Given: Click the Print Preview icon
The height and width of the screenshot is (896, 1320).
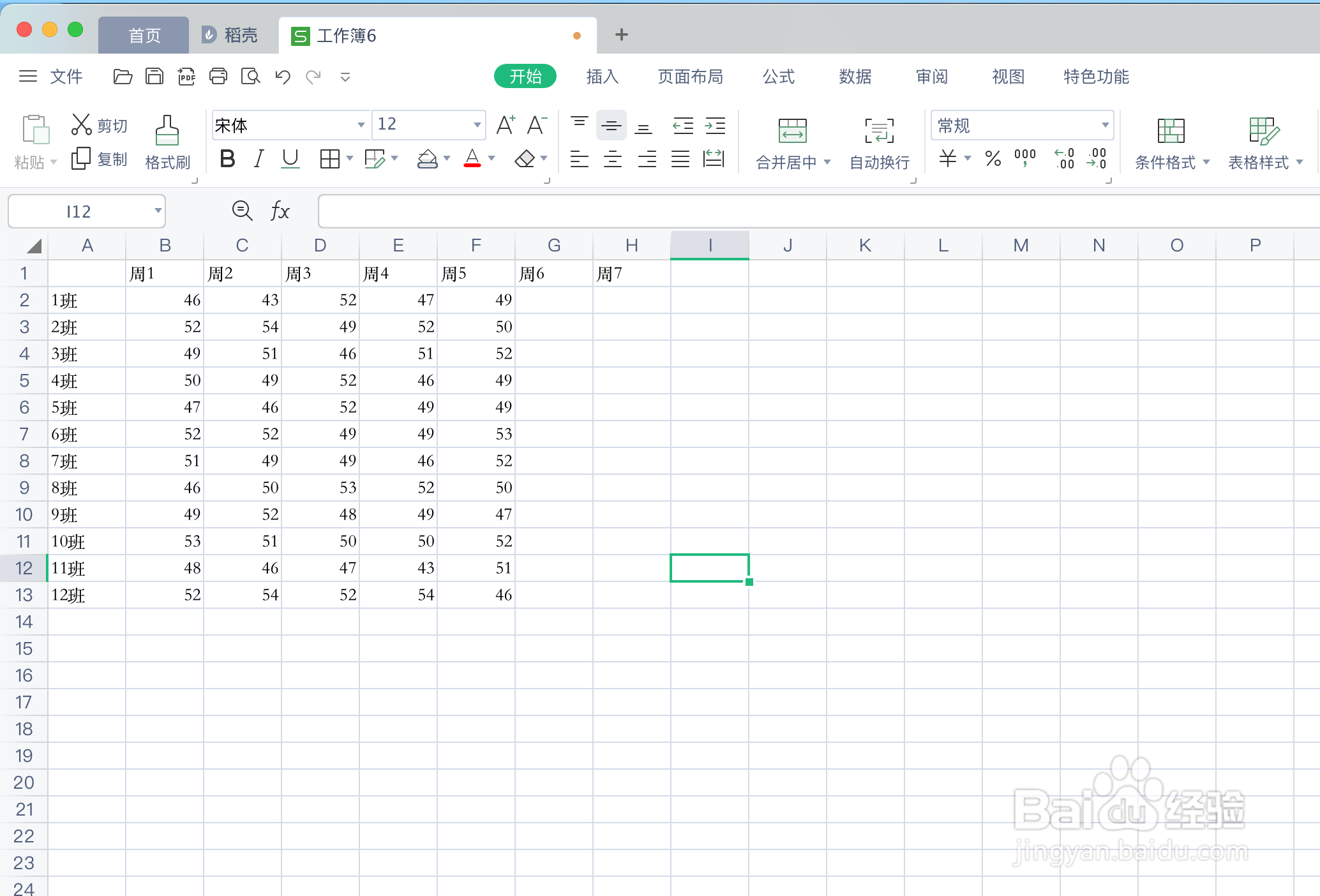Looking at the screenshot, I should pyautogui.click(x=250, y=77).
